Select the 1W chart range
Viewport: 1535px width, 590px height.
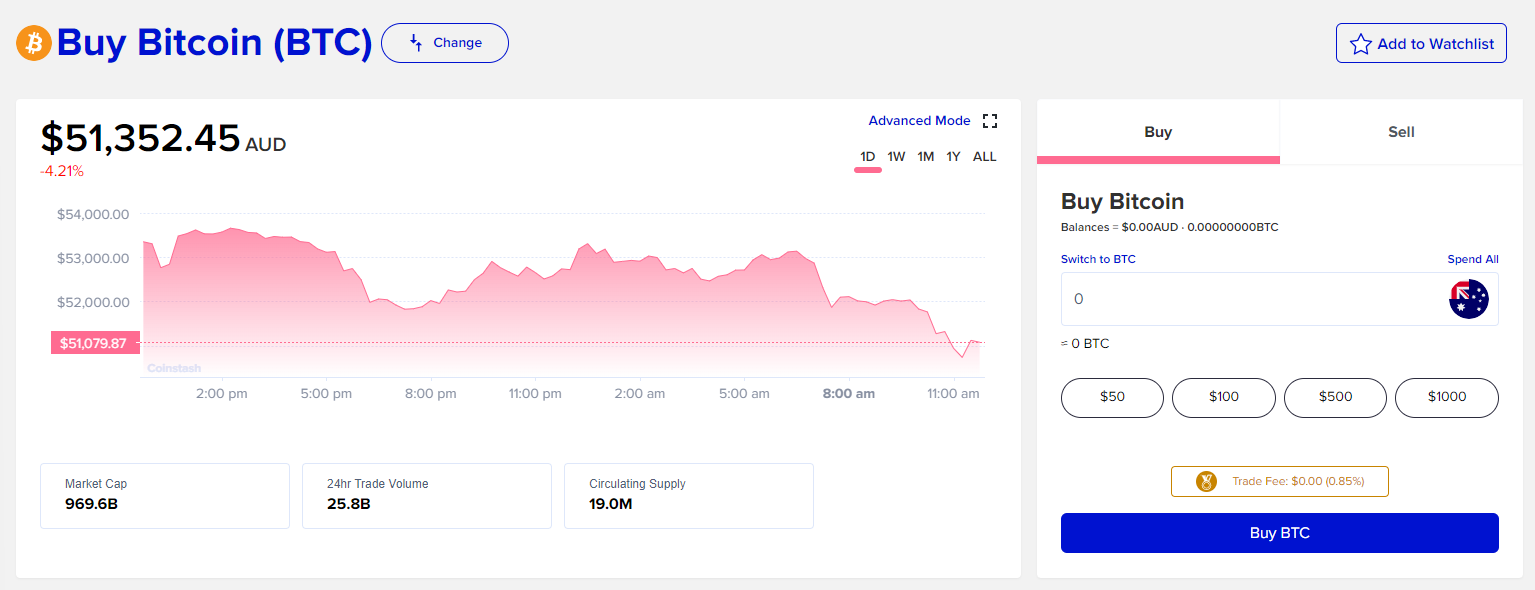coord(896,157)
